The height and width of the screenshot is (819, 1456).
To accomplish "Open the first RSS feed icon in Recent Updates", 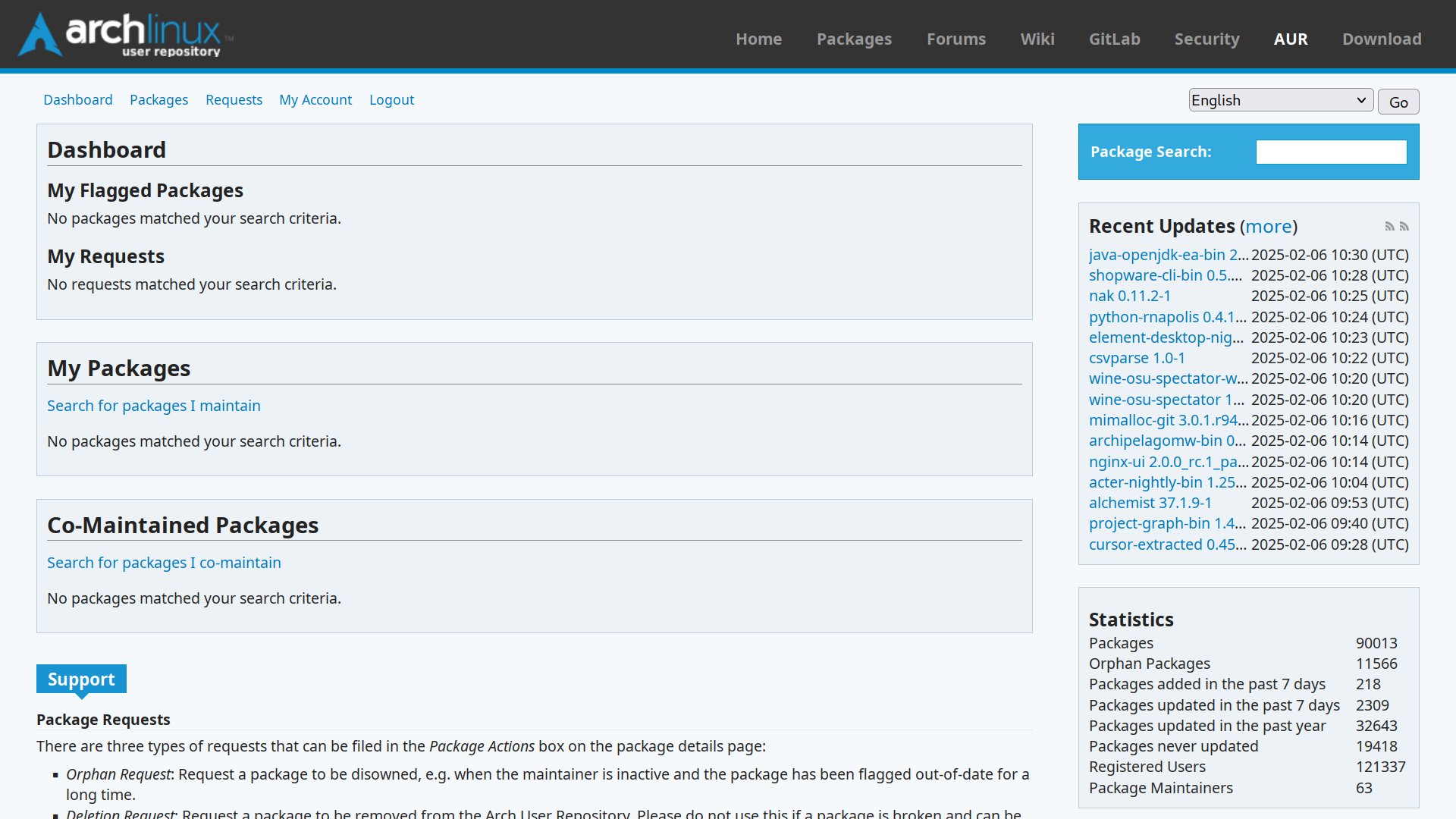I will click(x=1389, y=227).
